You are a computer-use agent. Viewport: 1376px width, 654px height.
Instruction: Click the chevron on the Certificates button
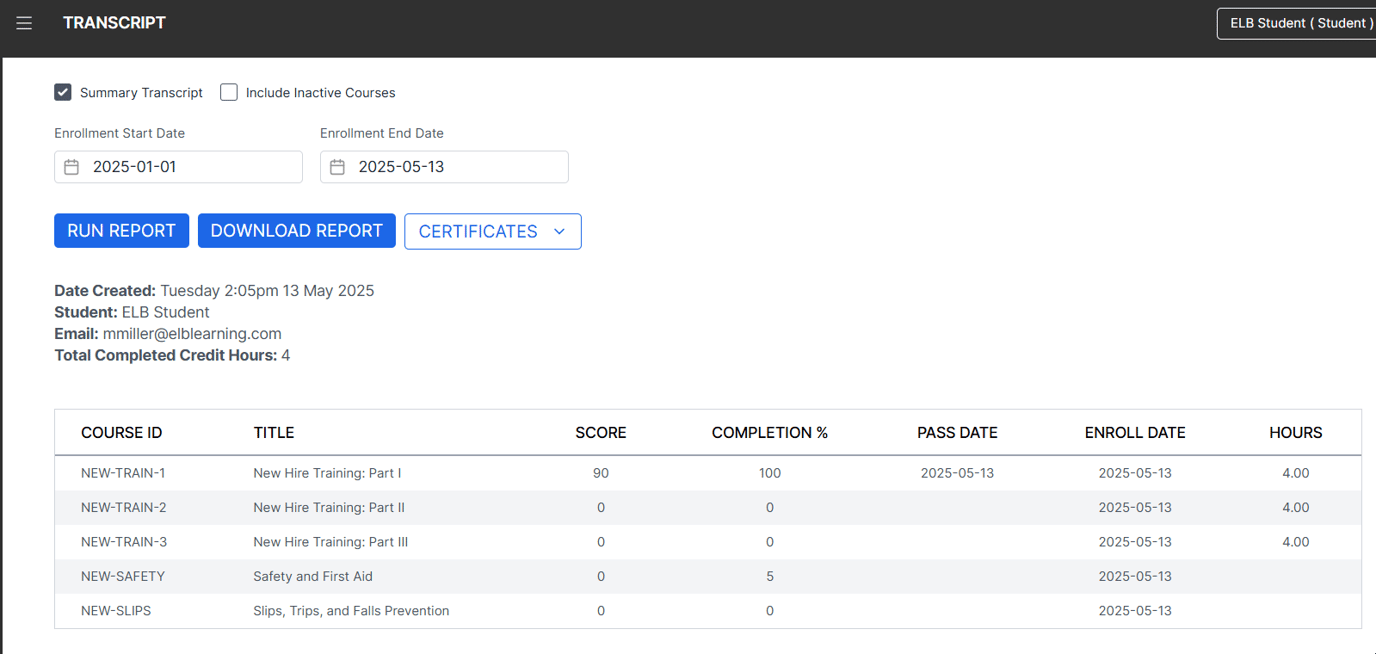pos(560,231)
